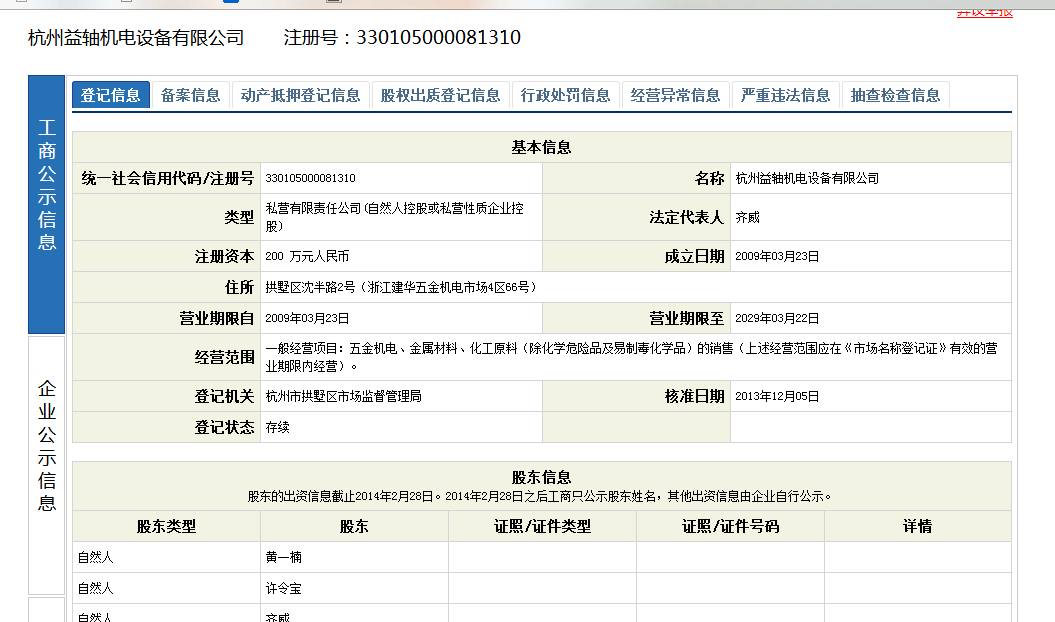
Task: Click the 登记机关 value 杭州市拱墅区市场监督管理局
Action: [343, 396]
